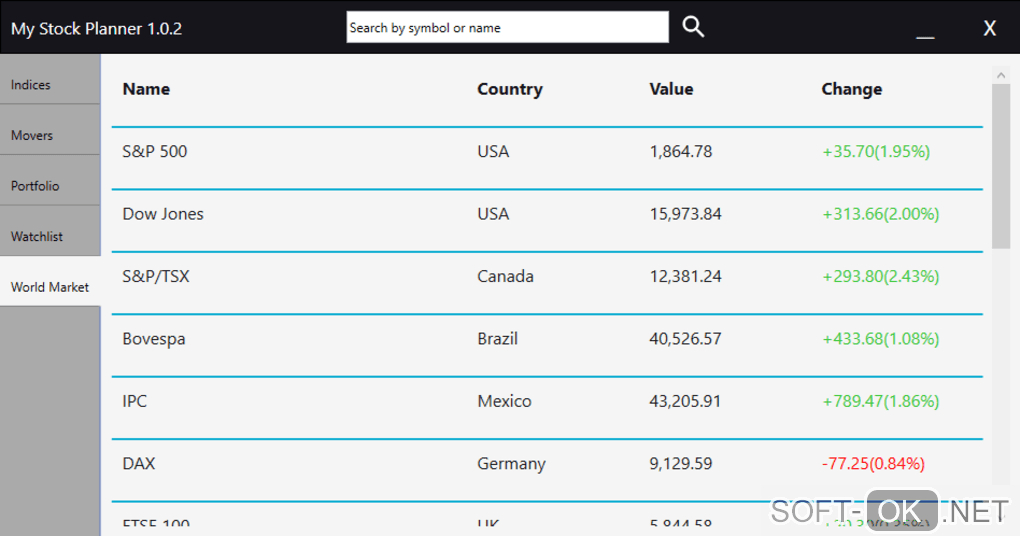Image resolution: width=1020 pixels, height=536 pixels.
Task: Focus the search by symbol input field
Action: pos(507,28)
